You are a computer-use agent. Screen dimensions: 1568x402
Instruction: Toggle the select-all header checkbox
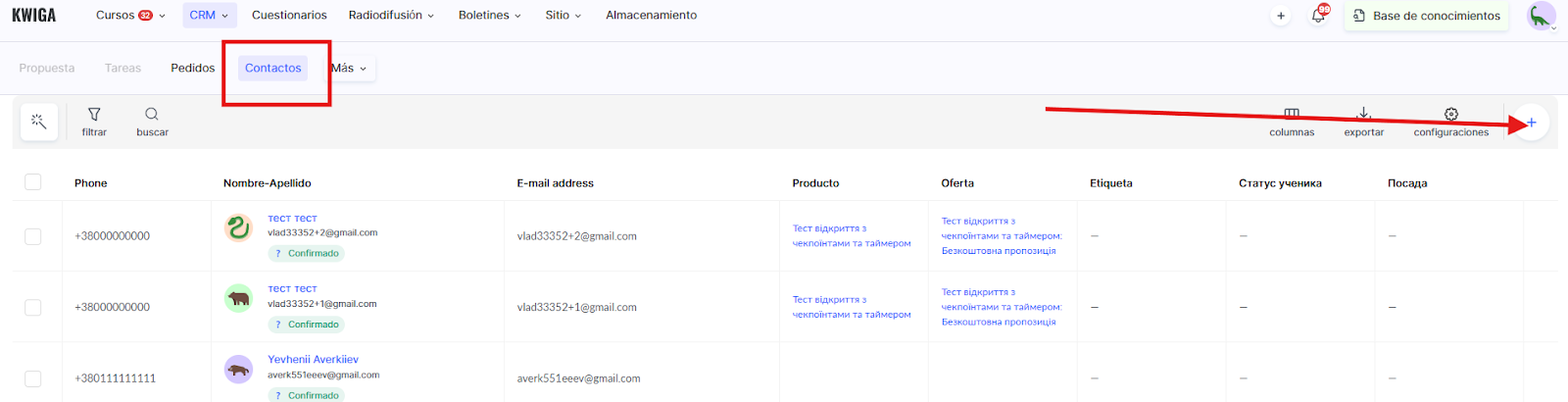click(33, 182)
